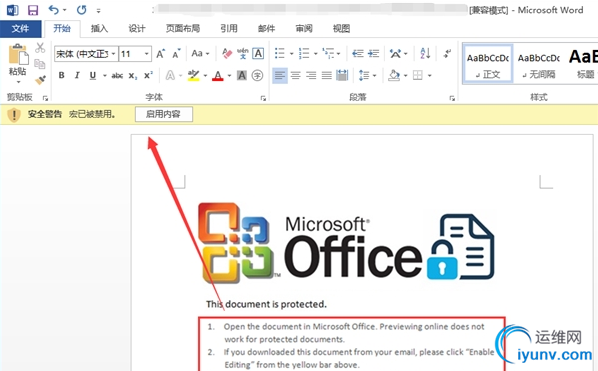Toggle Bold formatting
The height and width of the screenshot is (371, 598).
(x=61, y=75)
